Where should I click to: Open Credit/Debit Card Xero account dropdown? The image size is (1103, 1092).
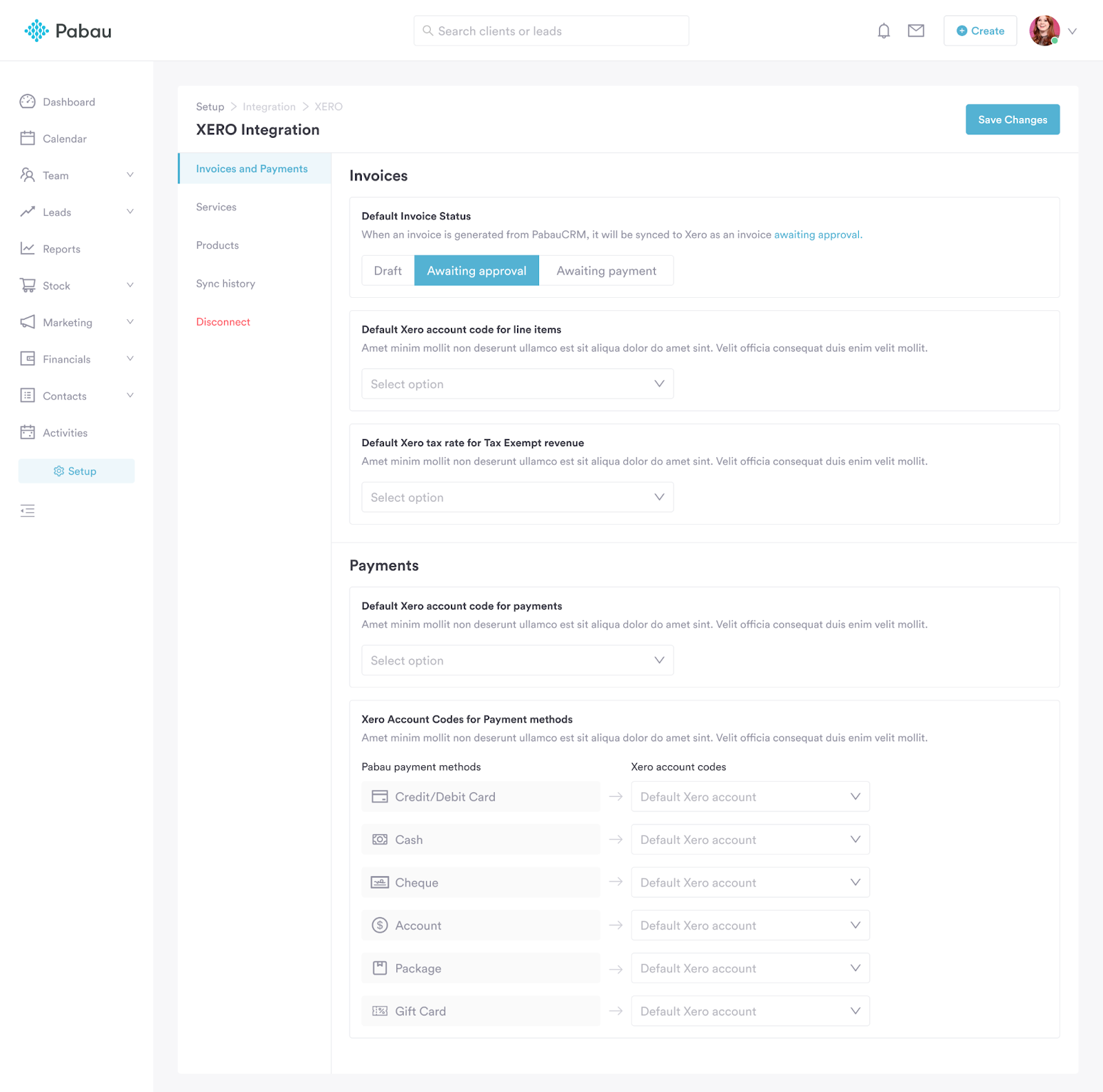[751, 796]
